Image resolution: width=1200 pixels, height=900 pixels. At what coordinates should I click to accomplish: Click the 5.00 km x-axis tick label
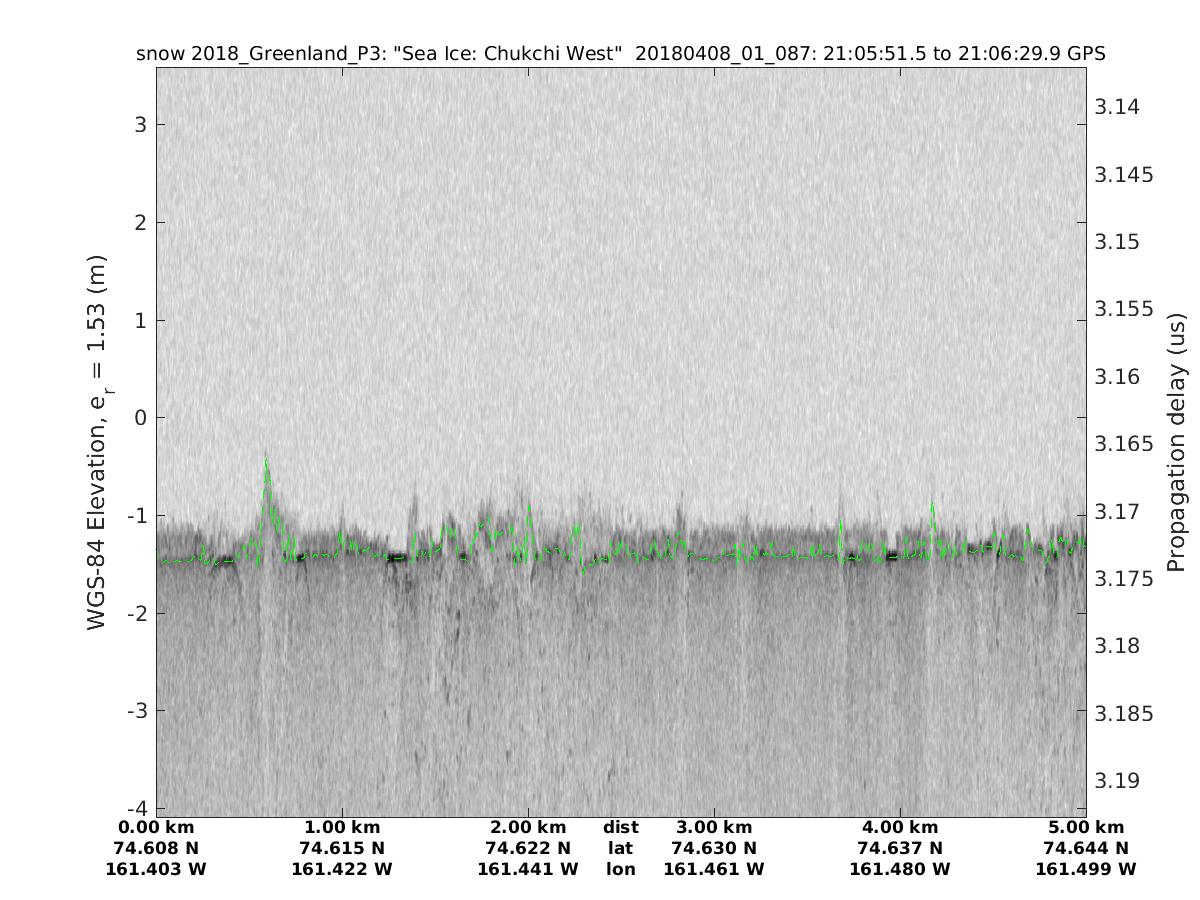pyautogui.click(x=1086, y=827)
